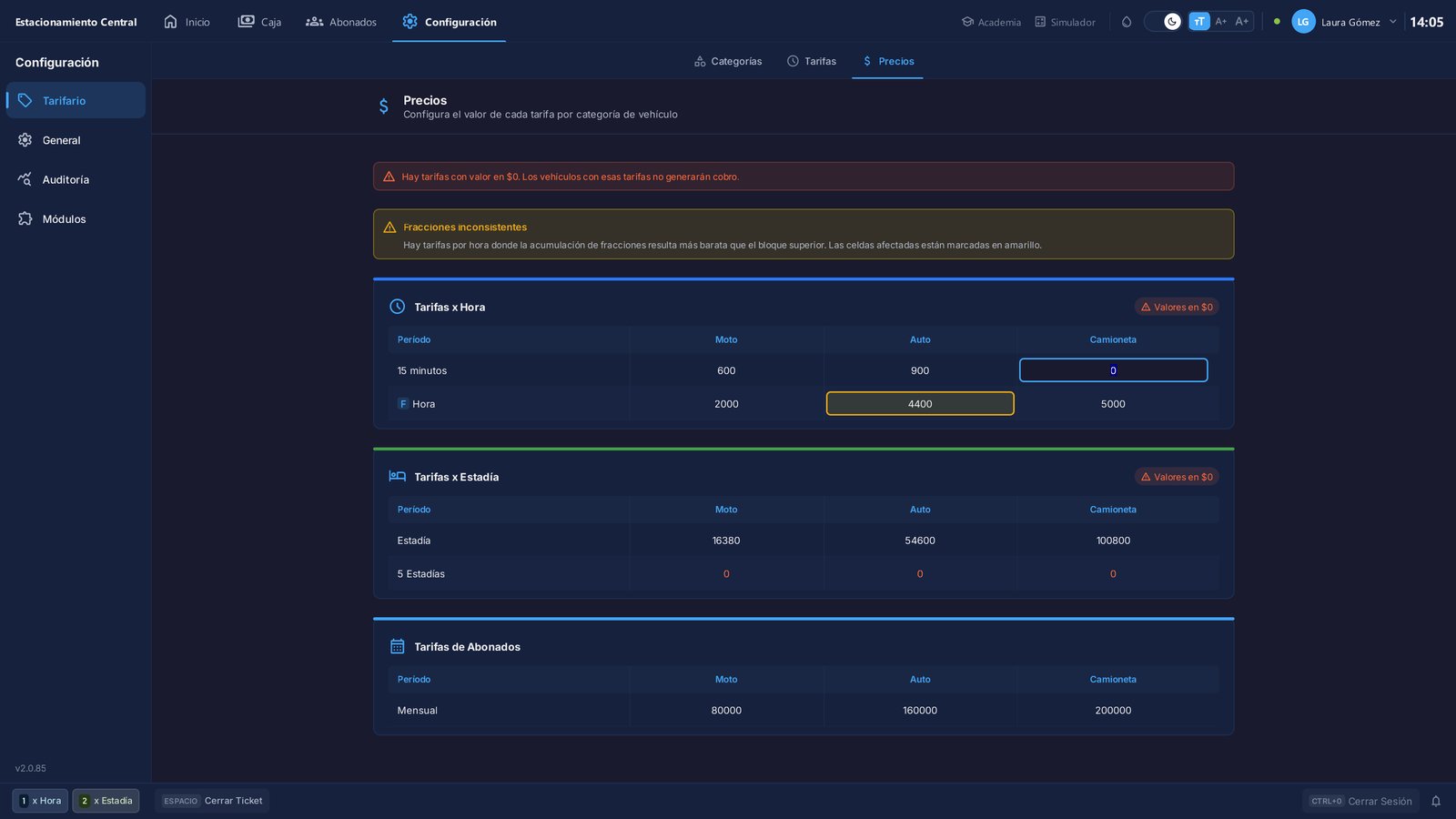Open General settings in sidebar
Screen dimensions: 1456x819
point(76,140)
